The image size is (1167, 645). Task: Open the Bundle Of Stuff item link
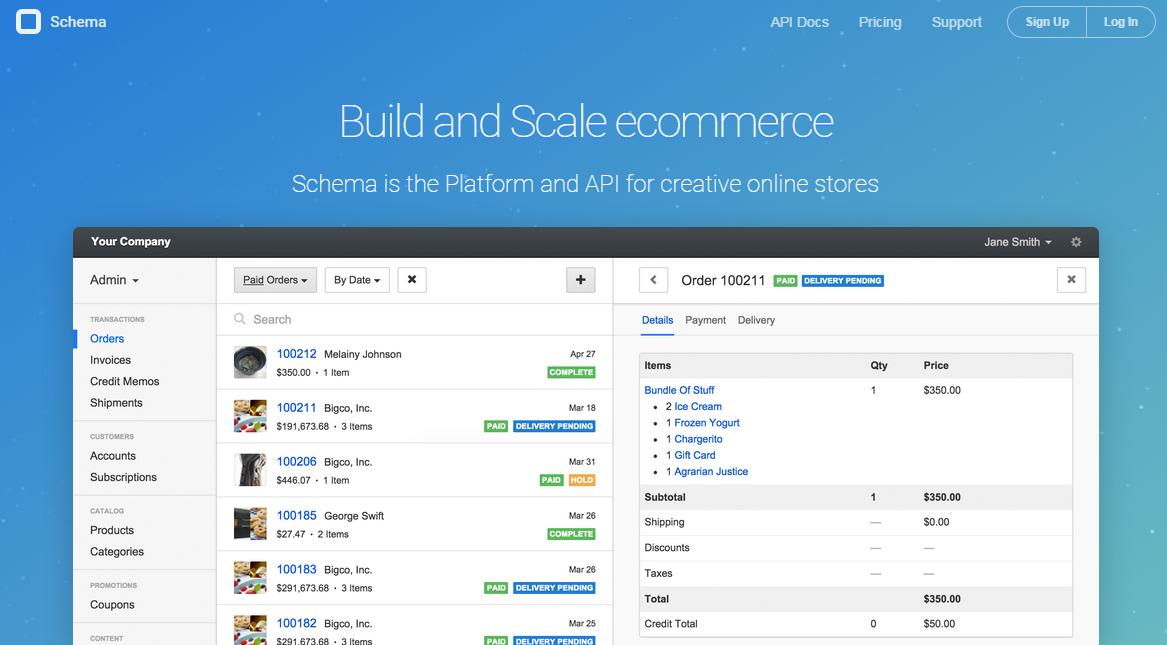(679, 390)
